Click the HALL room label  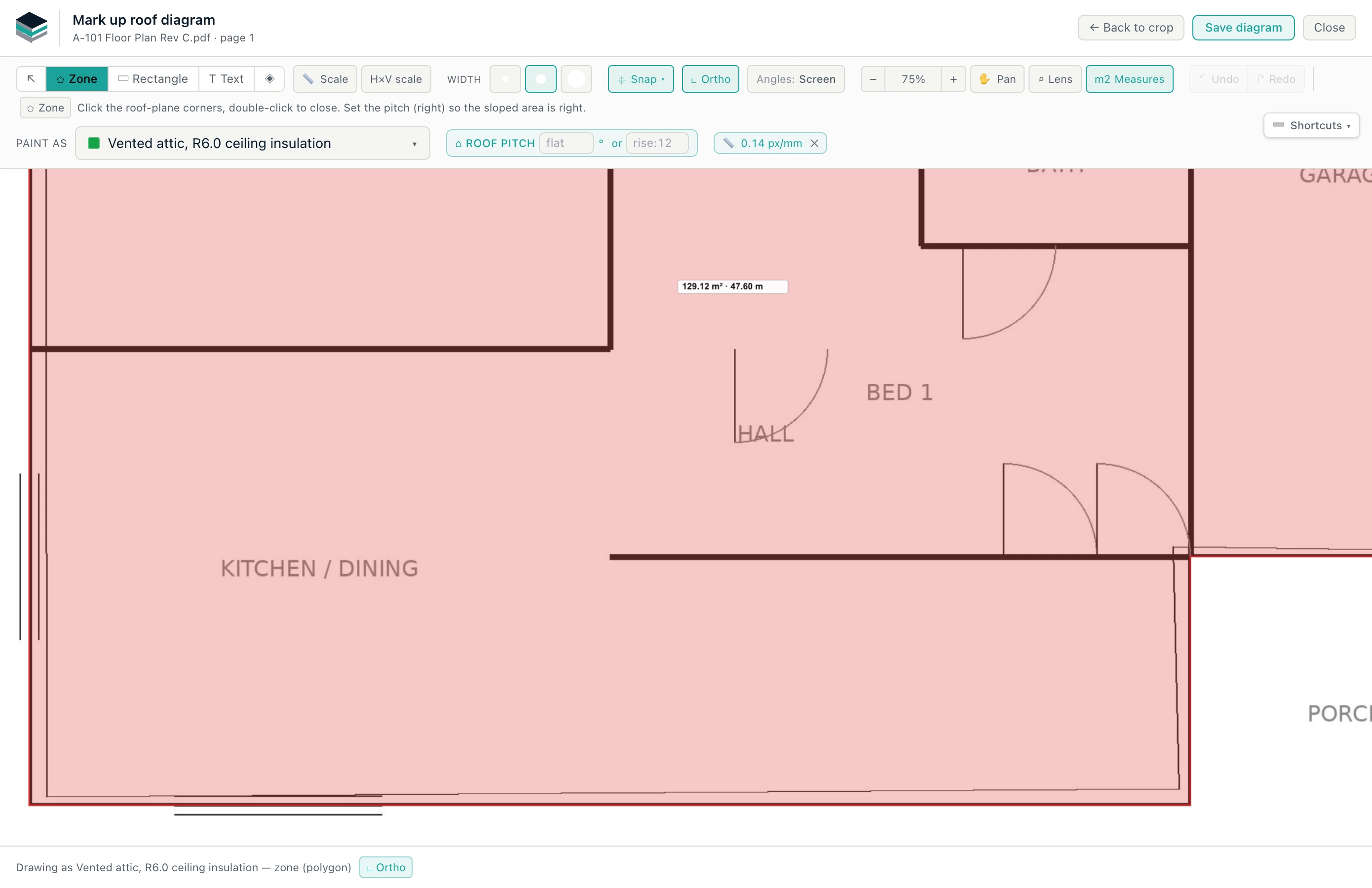click(765, 433)
